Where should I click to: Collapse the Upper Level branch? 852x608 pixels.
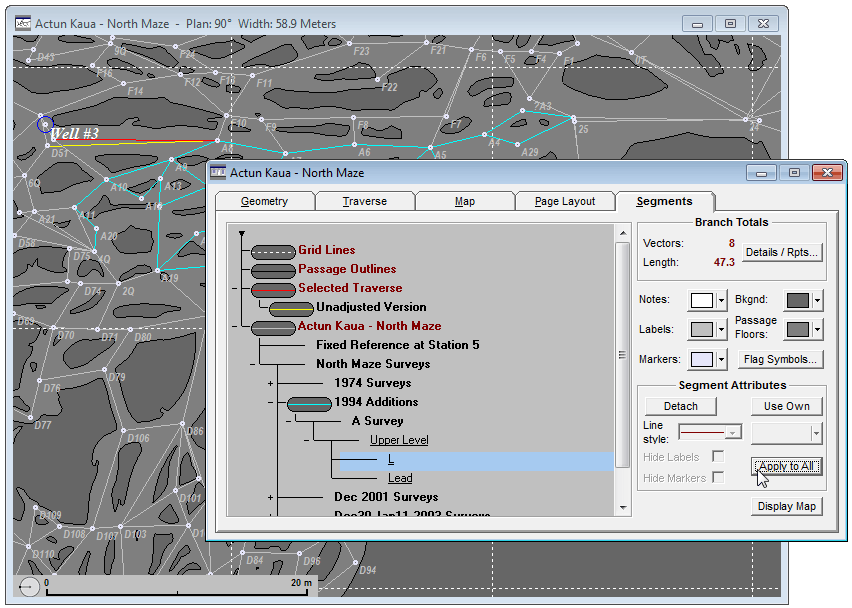pos(306,440)
